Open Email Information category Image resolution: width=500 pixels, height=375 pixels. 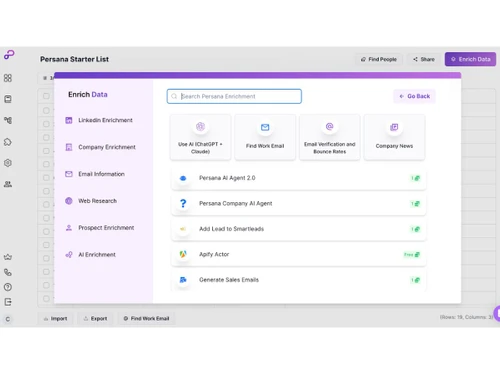[95, 174]
